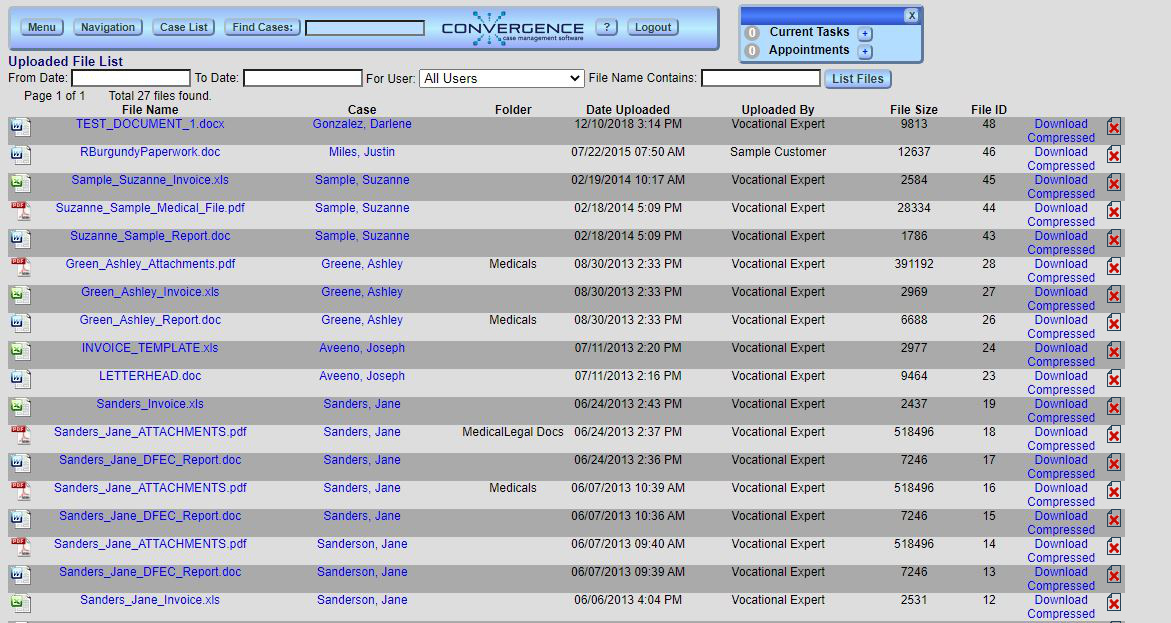Delete the TEST_DOCUMENT_1.docx file via red X
The height and width of the screenshot is (623, 1171).
1114,127
